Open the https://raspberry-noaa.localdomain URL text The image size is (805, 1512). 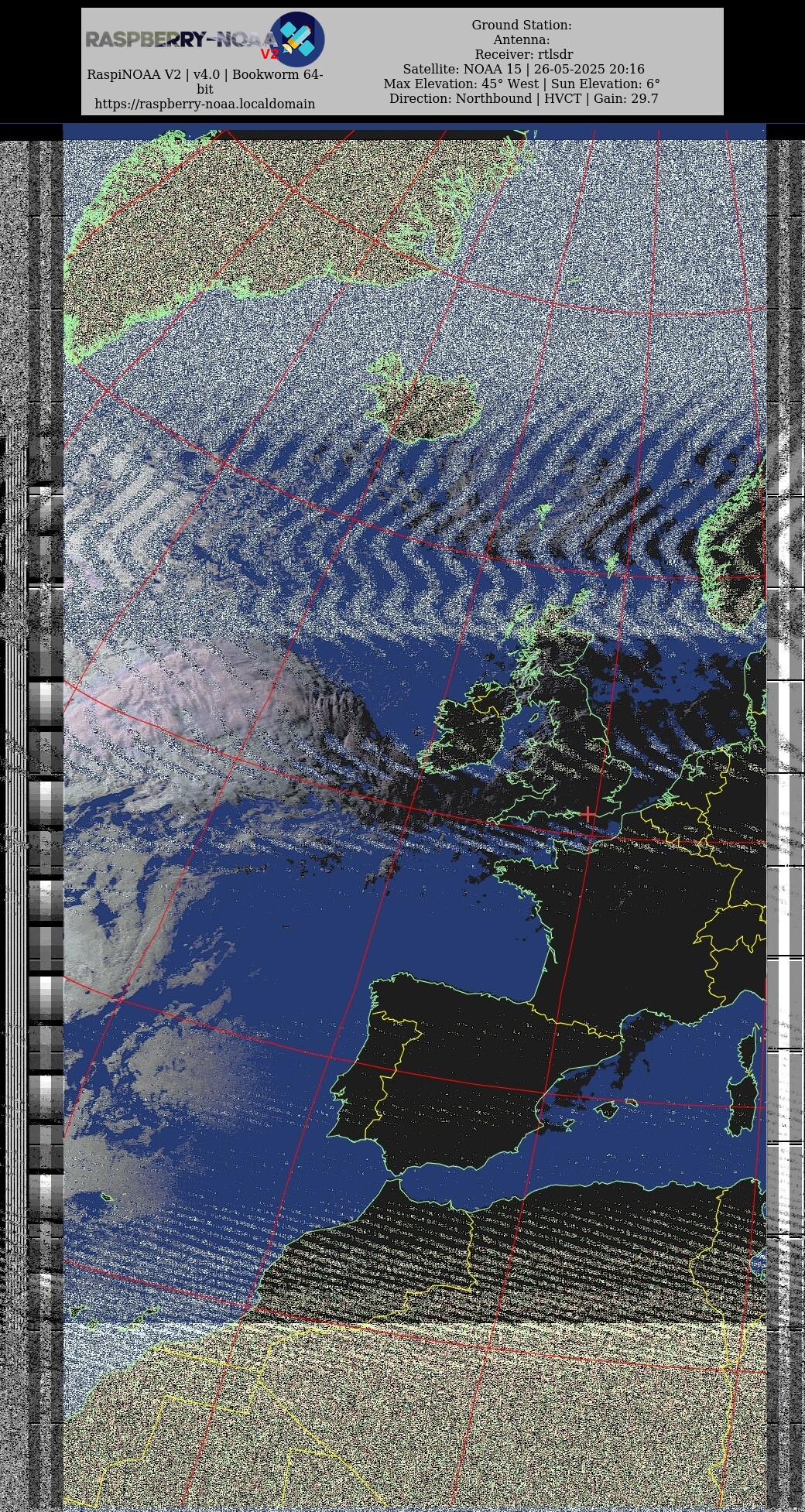(205, 104)
